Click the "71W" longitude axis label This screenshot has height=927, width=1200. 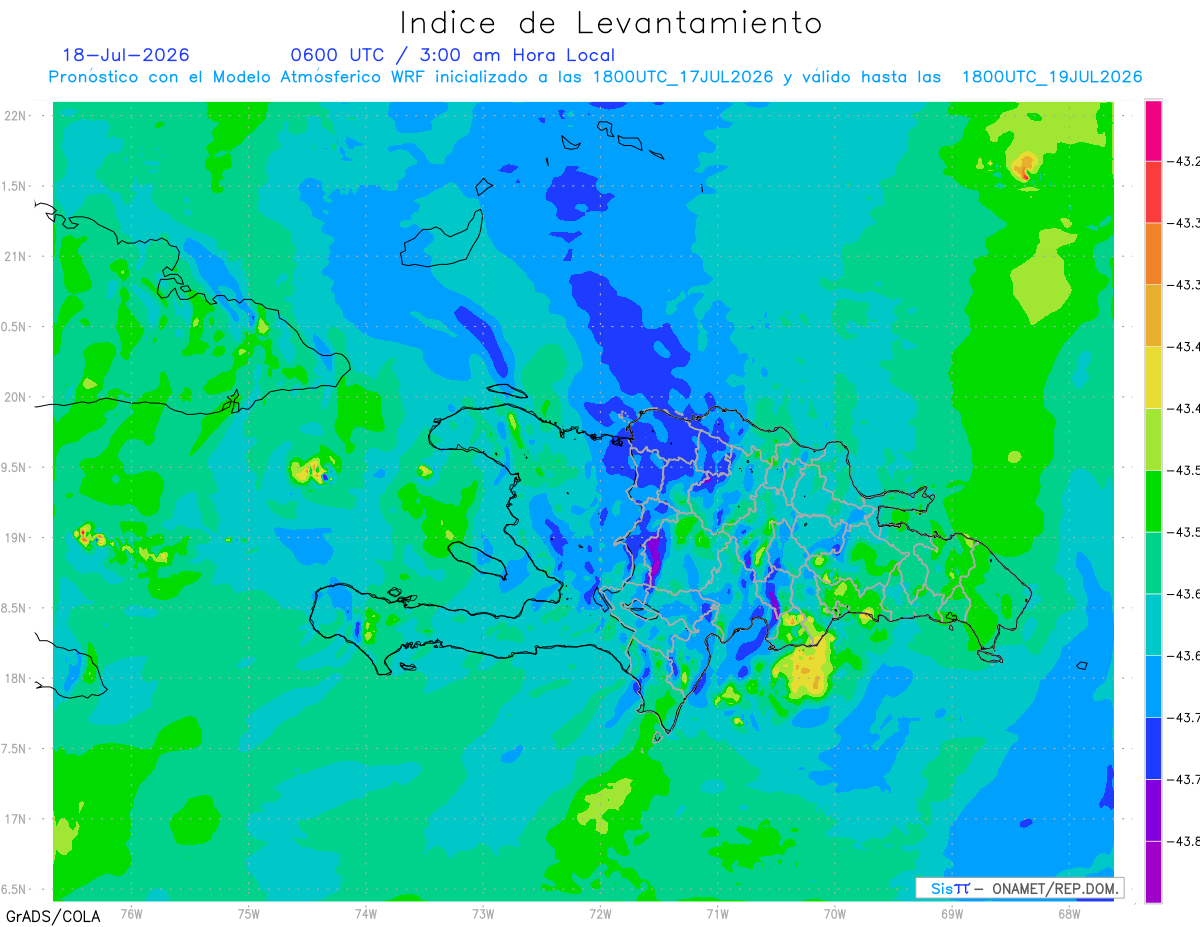(x=717, y=913)
